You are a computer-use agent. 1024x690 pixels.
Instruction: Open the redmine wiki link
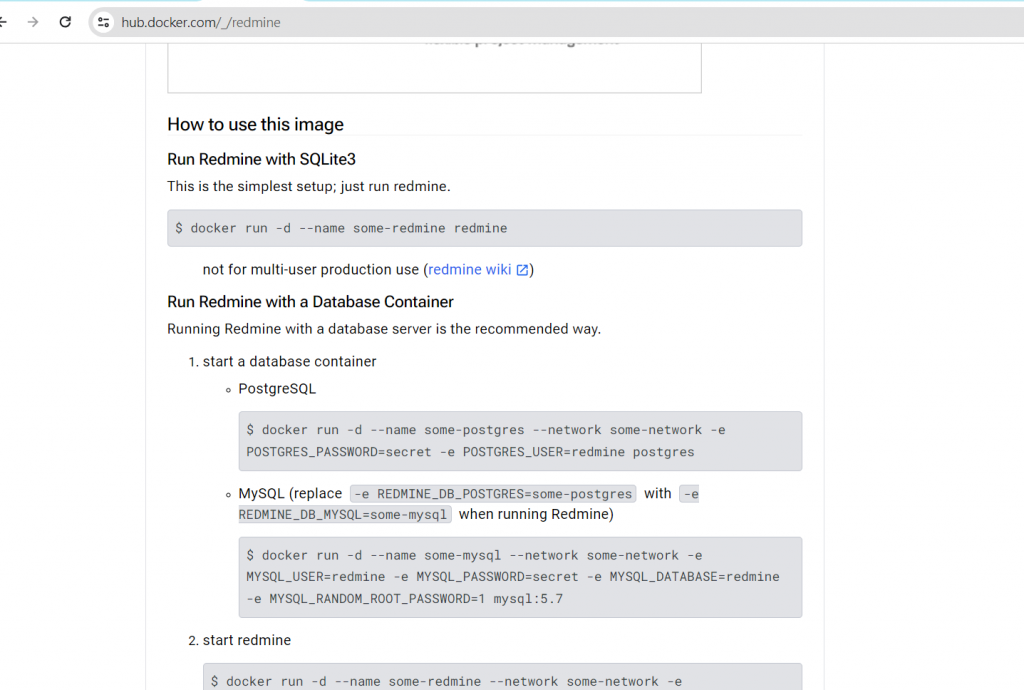tap(470, 270)
